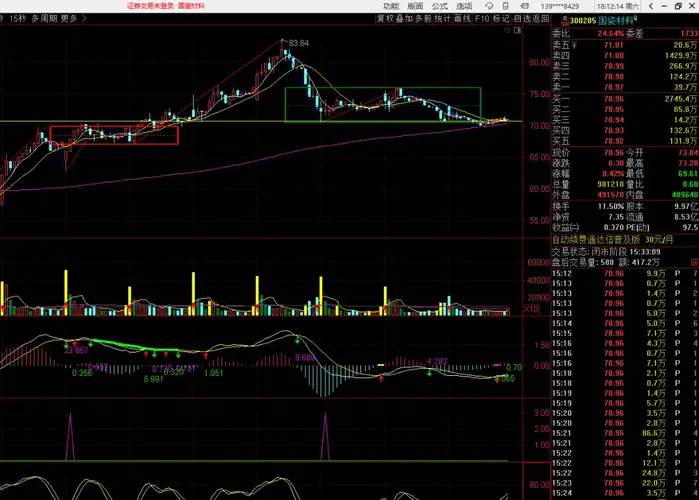Screen dimensions: 699x500
Task: Open the 公式 menu
Action: 440,6
